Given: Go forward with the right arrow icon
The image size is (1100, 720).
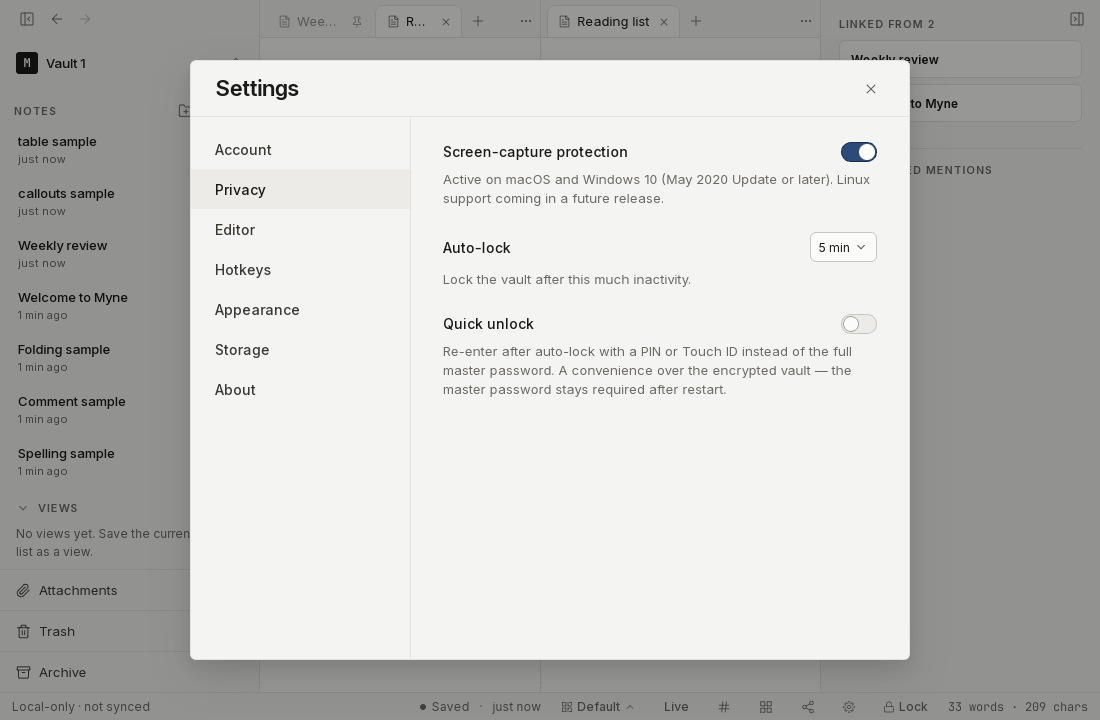Looking at the screenshot, I should pyautogui.click(x=85, y=19).
